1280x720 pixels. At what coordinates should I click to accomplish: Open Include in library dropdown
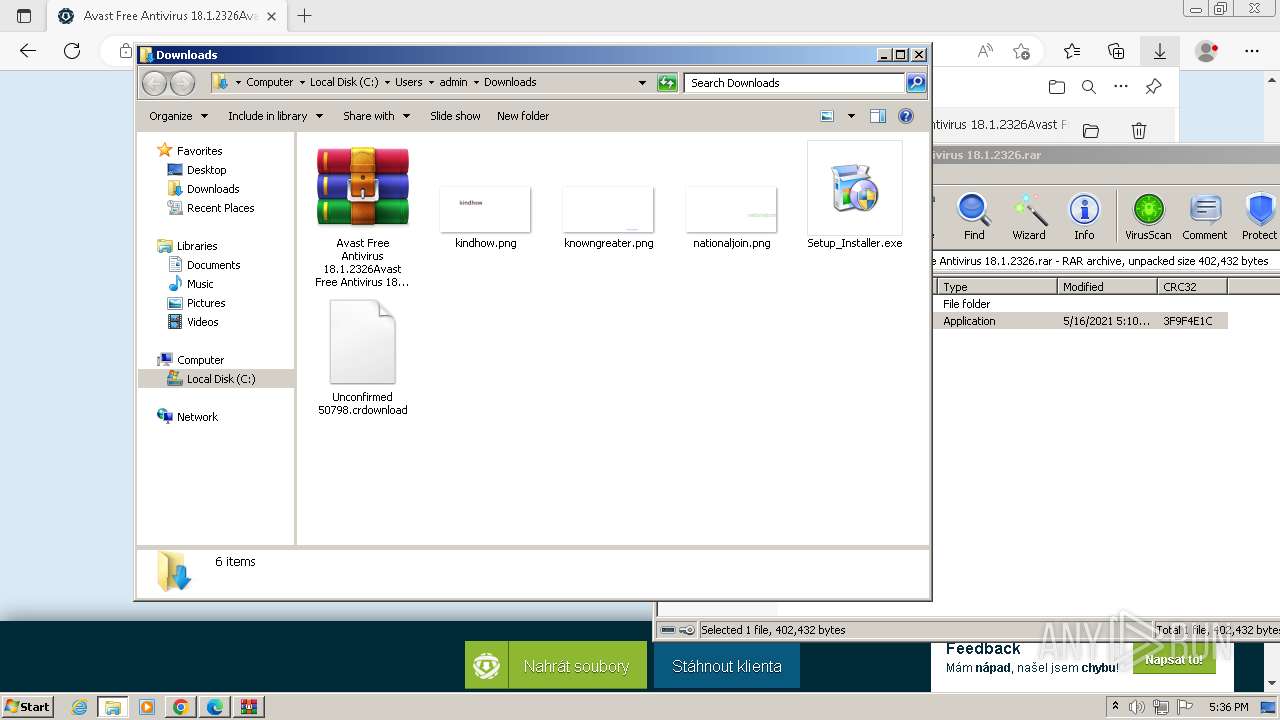275,116
